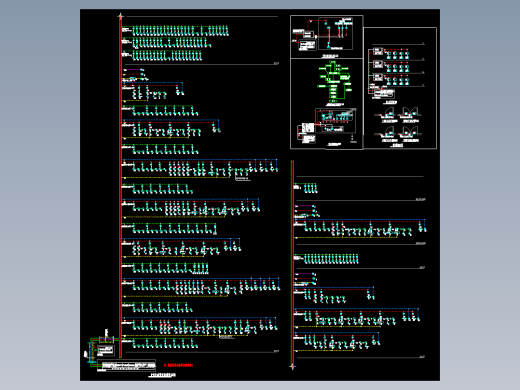Select the tall green vertical riser line on left
The image size is (520, 390).
pos(120,187)
